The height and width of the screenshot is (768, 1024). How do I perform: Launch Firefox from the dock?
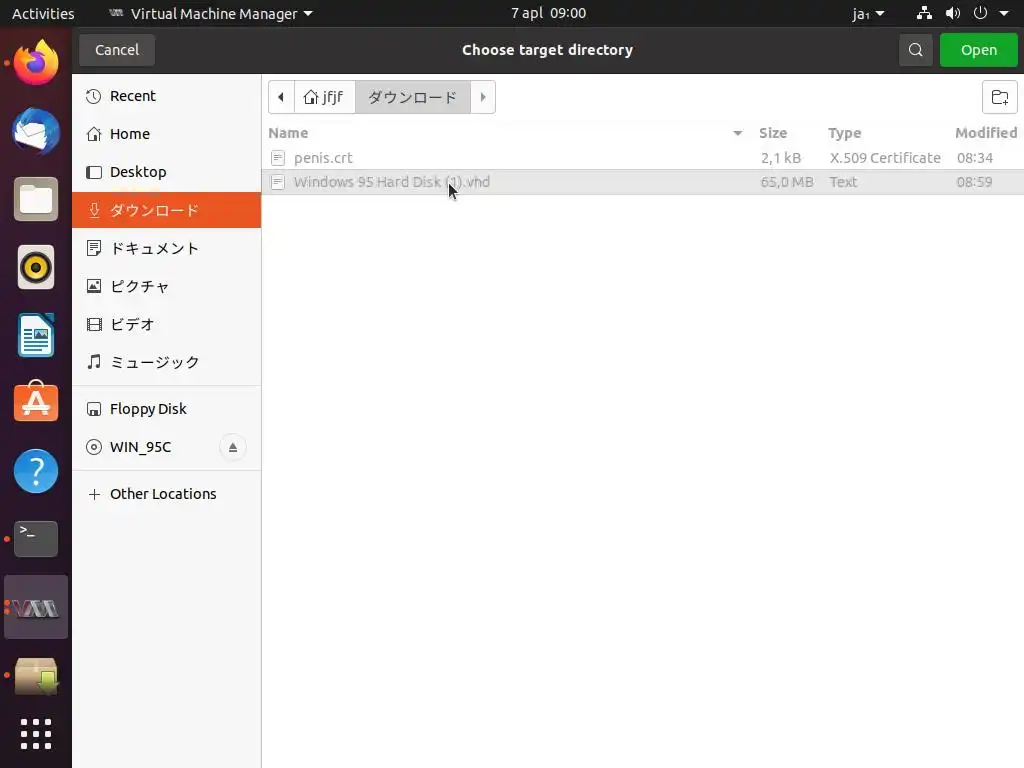pos(36,63)
